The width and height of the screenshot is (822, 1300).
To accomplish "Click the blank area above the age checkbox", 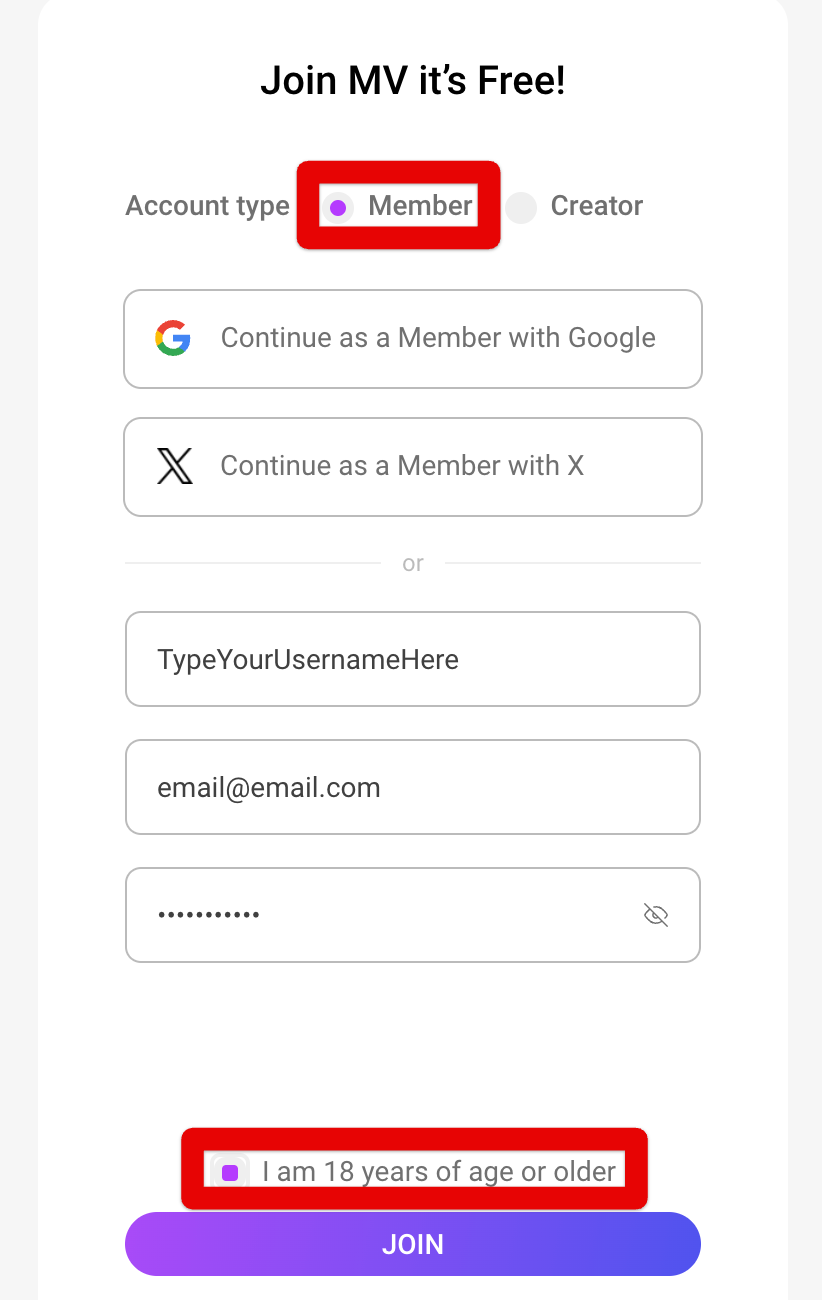I will click(412, 1050).
